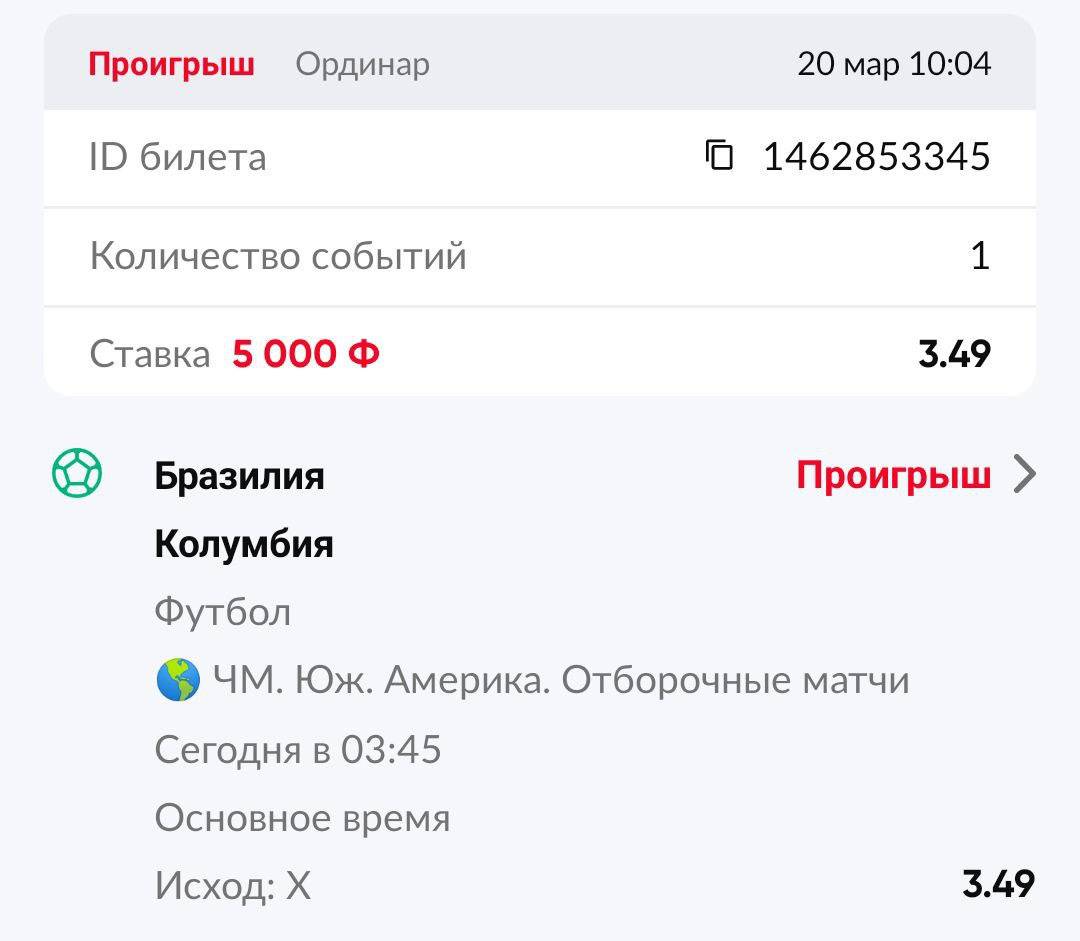Open the Колумбия team name
The image size is (1080, 941).
244,545
